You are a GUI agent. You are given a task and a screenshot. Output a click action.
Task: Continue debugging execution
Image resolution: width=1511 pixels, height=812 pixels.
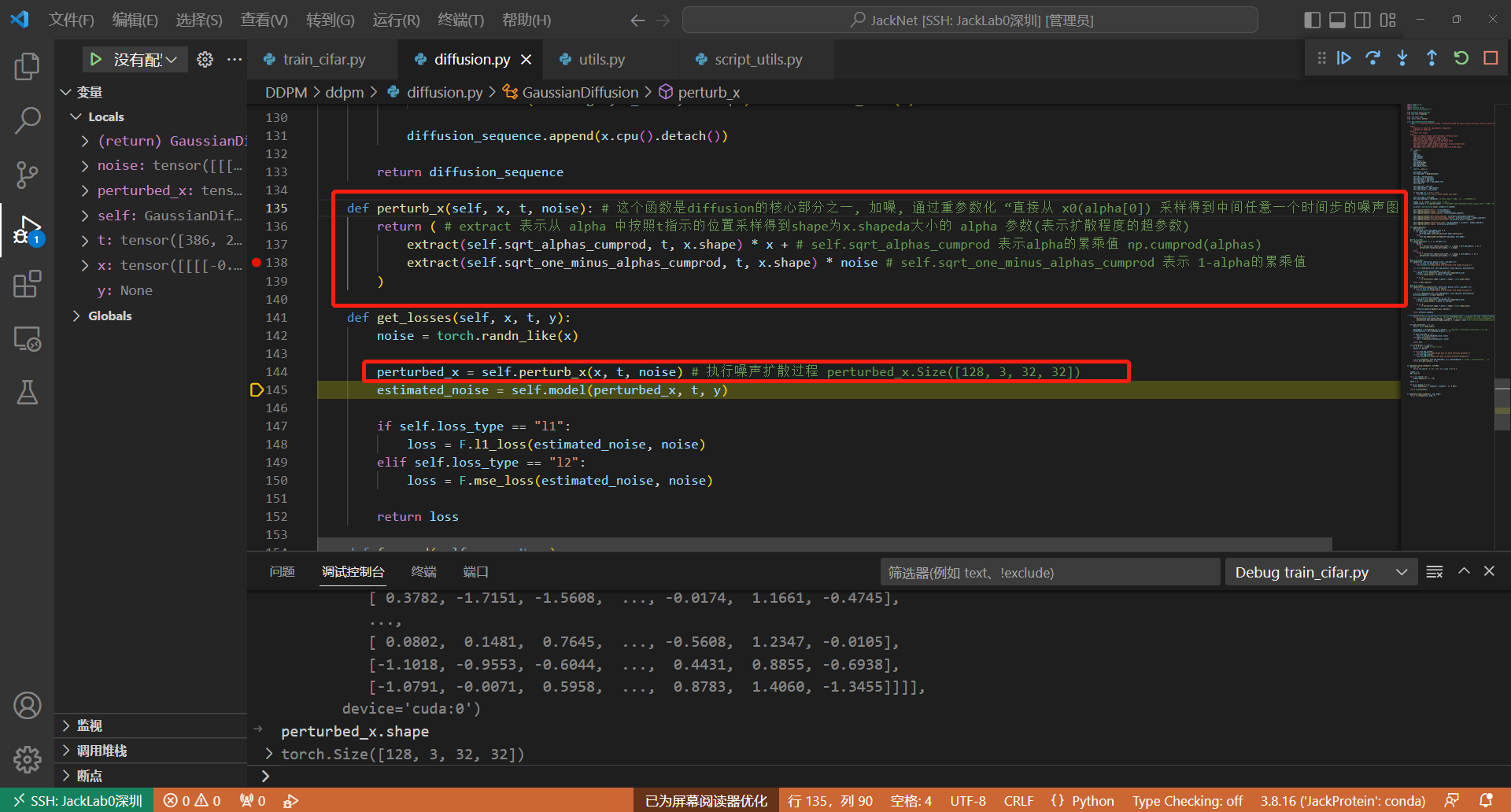pos(1344,58)
